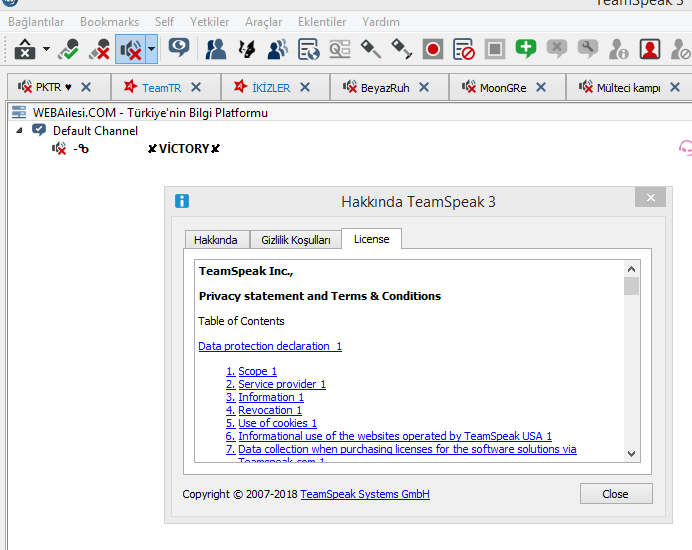The width and height of the screenshot is (692, 550).
Task: Open the Self menu
Action: click(164, 22)
